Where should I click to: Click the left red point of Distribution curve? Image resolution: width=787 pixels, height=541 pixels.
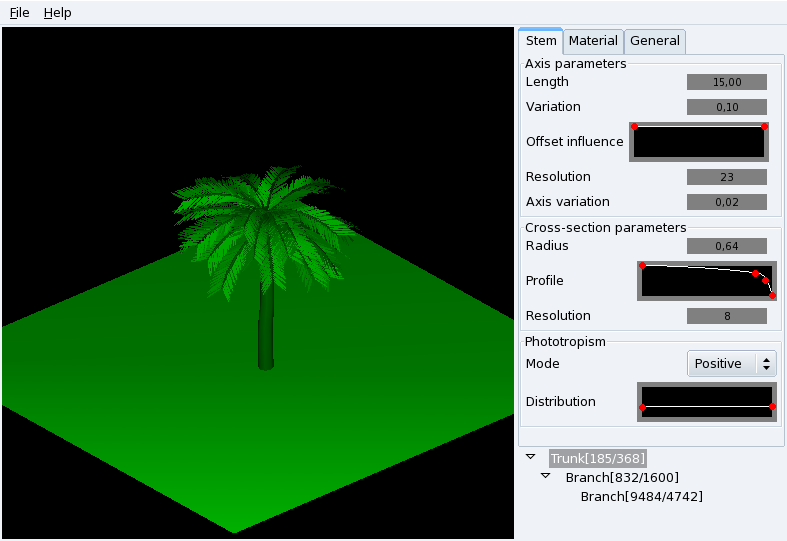tap(642, 408)
